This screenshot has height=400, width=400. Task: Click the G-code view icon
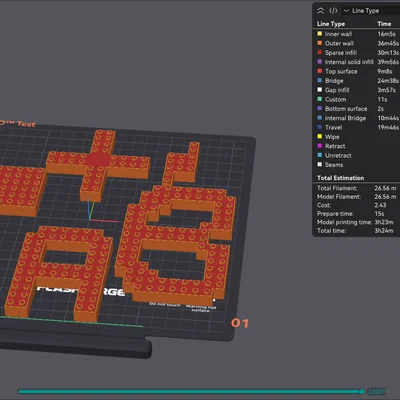point(333,11)
